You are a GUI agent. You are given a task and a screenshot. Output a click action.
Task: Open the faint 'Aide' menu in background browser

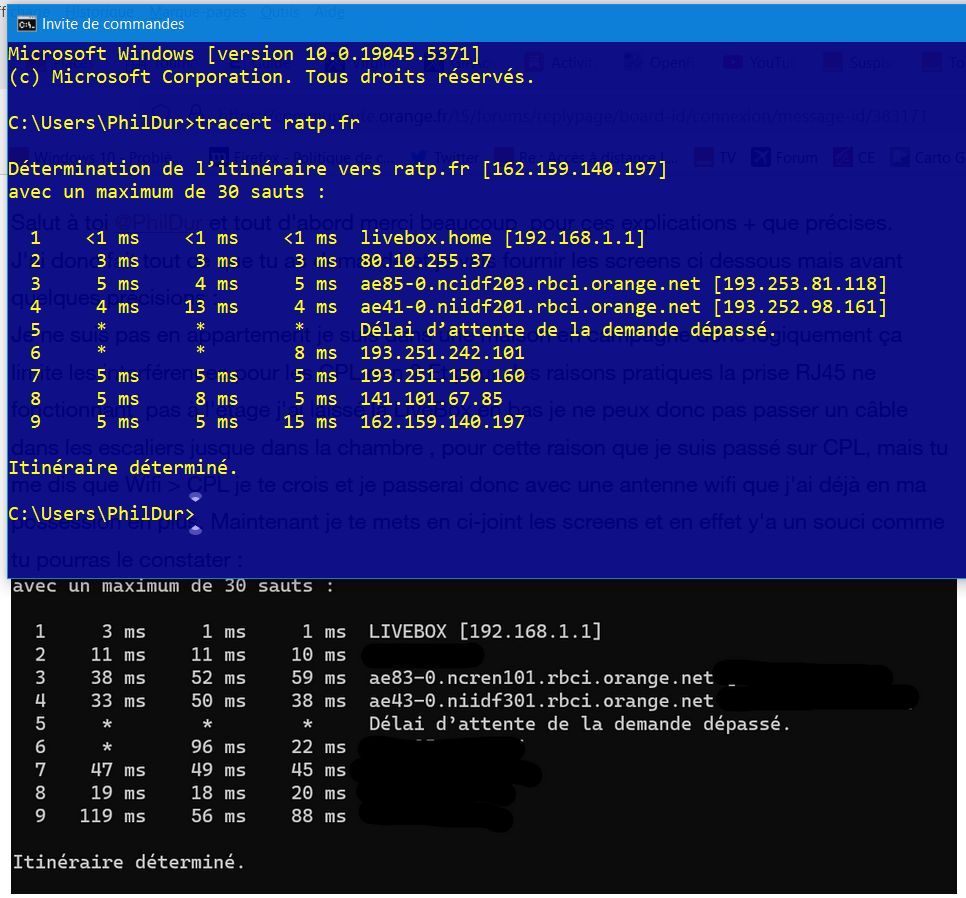click(330, 11)
